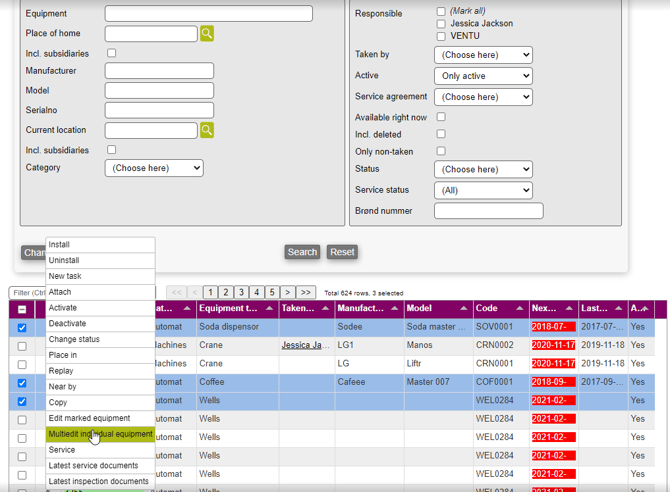Enable Available right now checkbox
This screenshot has width=670, height=492.
point(441,117)
